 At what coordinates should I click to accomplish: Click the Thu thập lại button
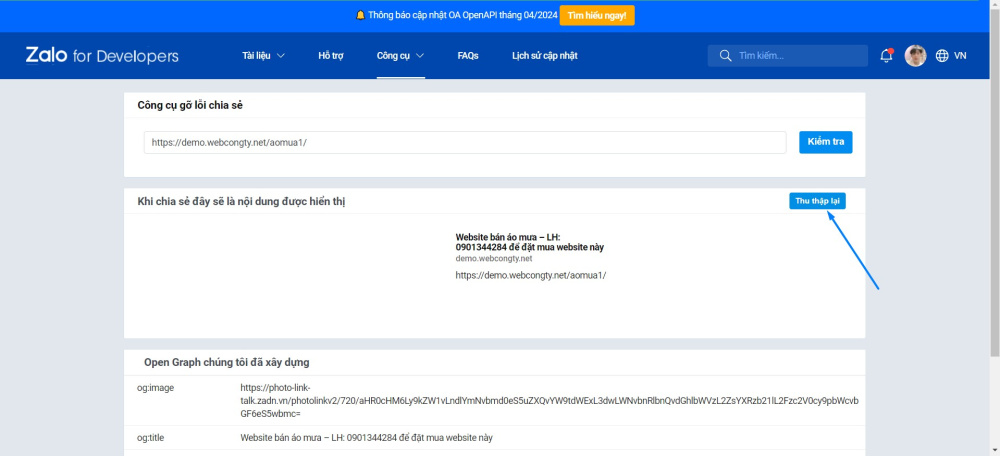[816, 201]
